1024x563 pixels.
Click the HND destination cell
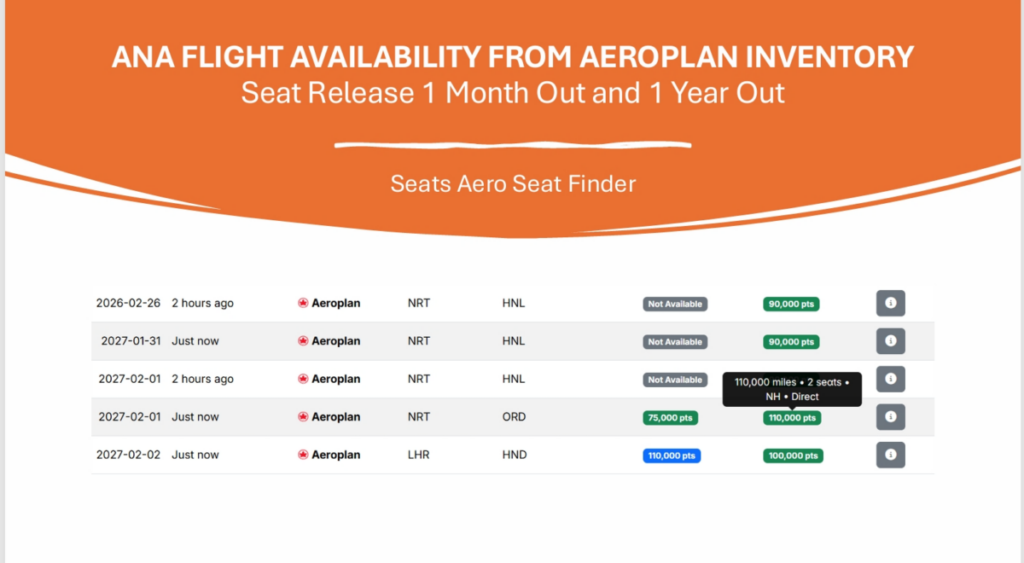coord(514,455)
